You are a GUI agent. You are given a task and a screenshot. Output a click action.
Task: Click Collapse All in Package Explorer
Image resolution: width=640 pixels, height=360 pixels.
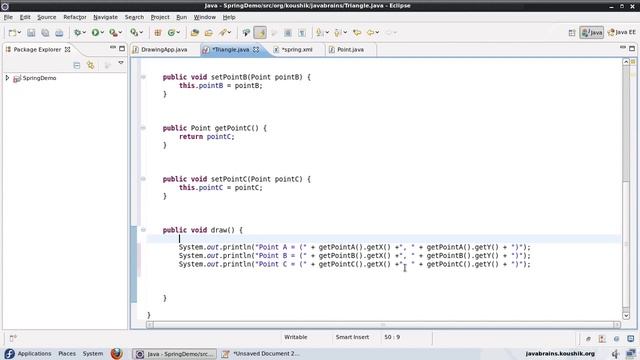[77, 65]
